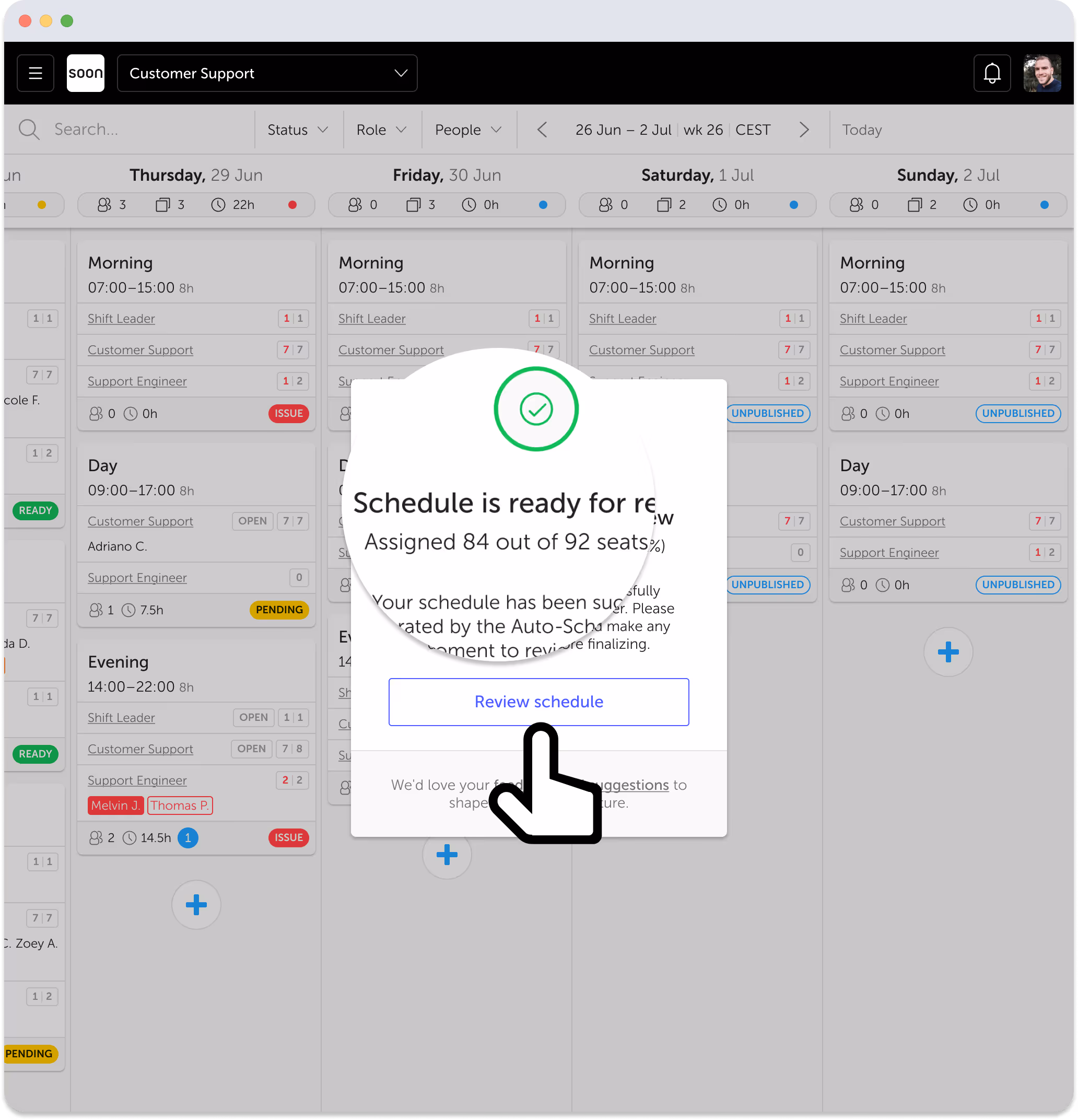Viewport: 1078px width, 1120px height.
Task: Open the notifications bell
Action: tap(992, 73)
